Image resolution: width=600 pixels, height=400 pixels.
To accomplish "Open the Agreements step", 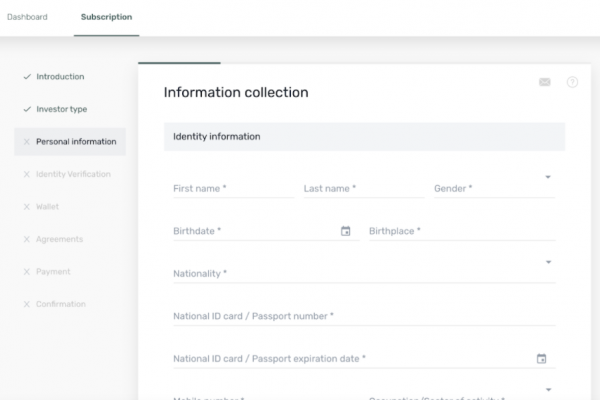I will click(59, 239).
